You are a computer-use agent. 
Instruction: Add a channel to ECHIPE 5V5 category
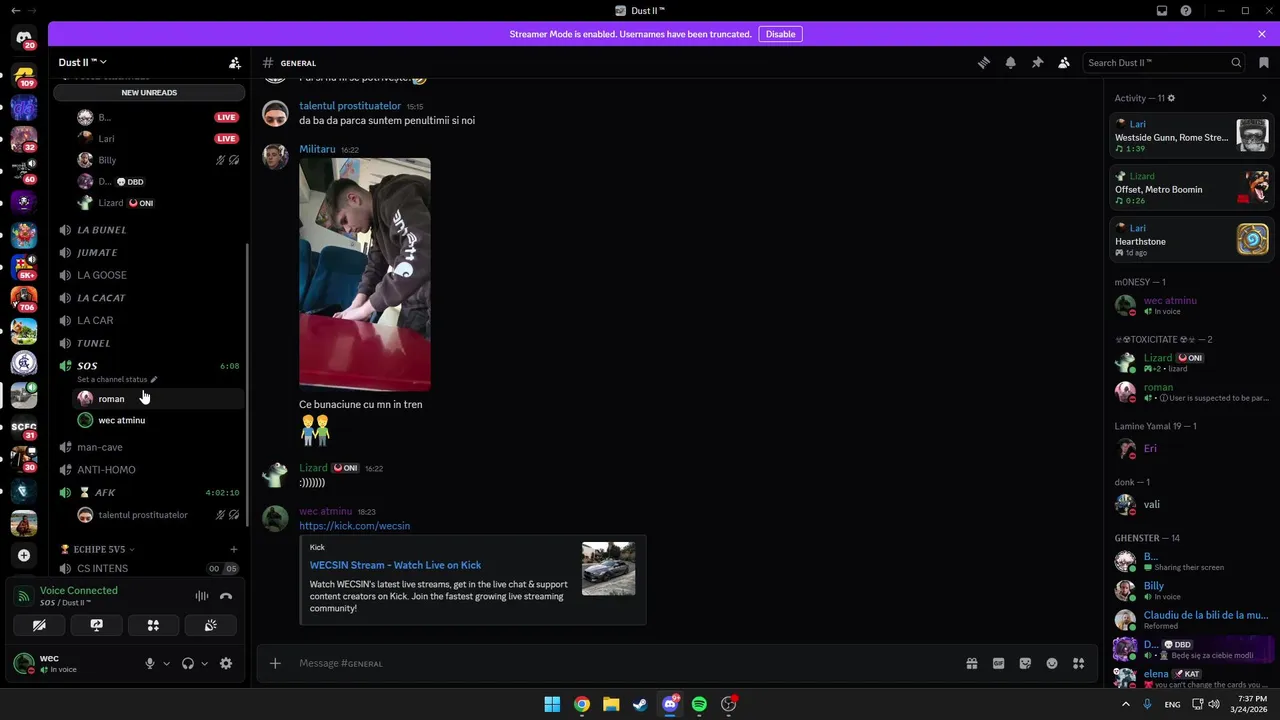[x=234, y=549]
